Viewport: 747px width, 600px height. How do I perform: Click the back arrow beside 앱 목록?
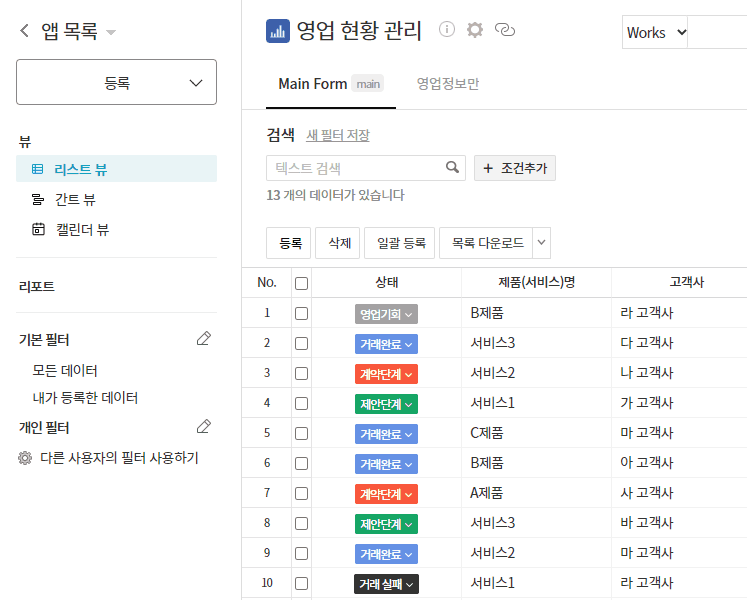[25, 31]
